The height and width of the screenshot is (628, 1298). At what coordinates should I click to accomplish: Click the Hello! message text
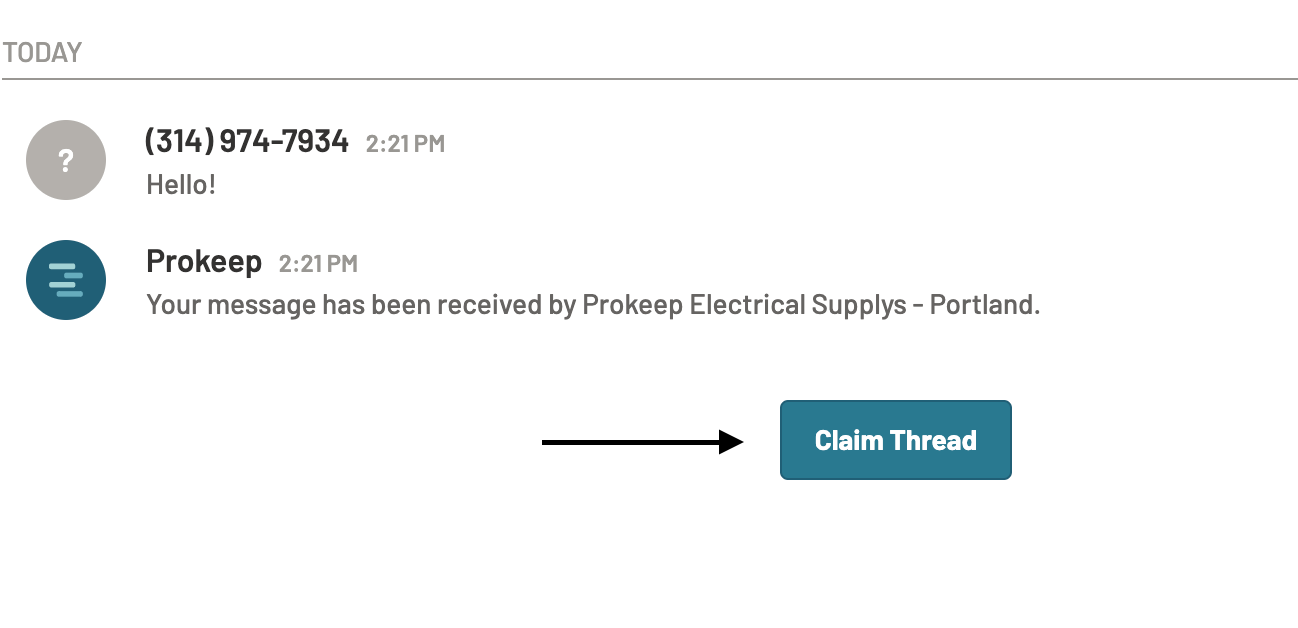tap(181, 185)
